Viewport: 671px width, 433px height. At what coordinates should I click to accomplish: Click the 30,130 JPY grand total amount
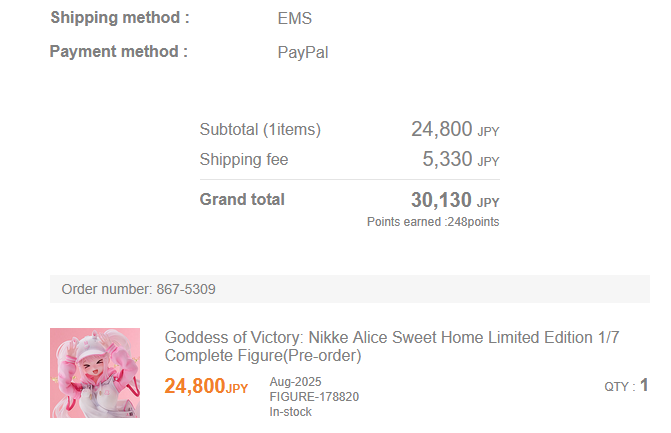454,201
